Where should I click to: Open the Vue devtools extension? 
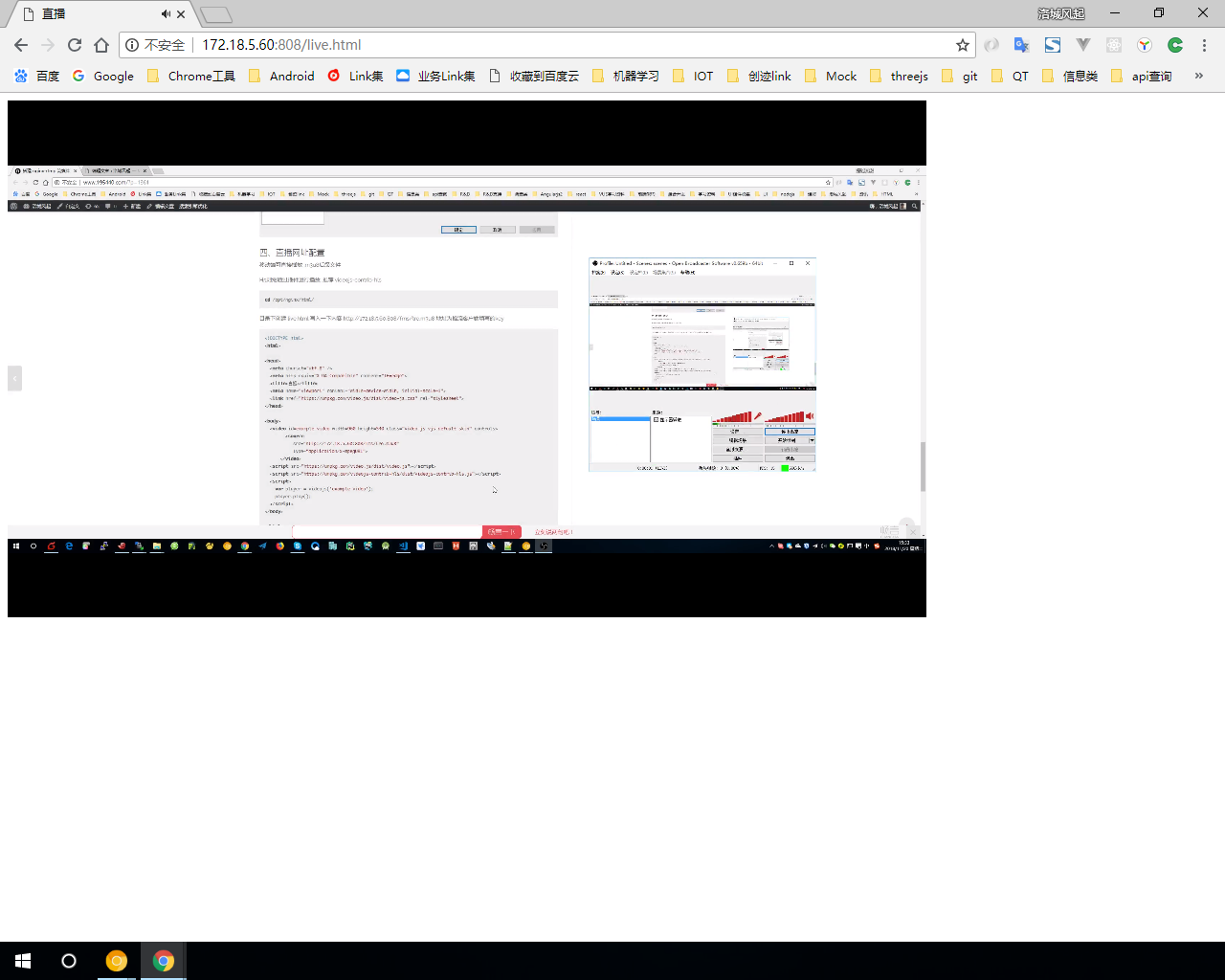1083,45
